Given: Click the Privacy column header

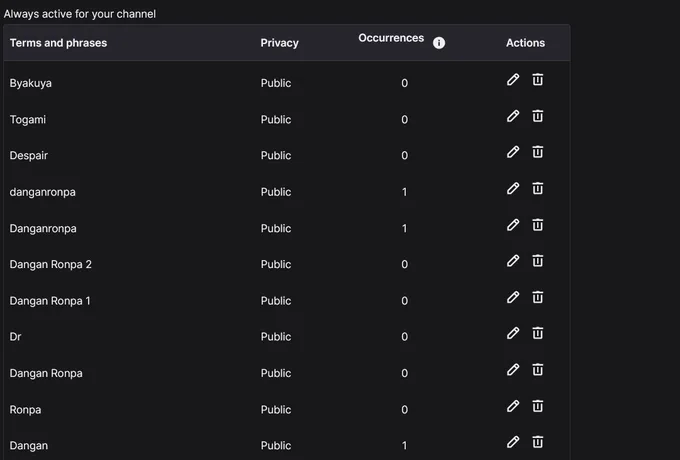Looking at the screenshot, I should pos(280,43).
